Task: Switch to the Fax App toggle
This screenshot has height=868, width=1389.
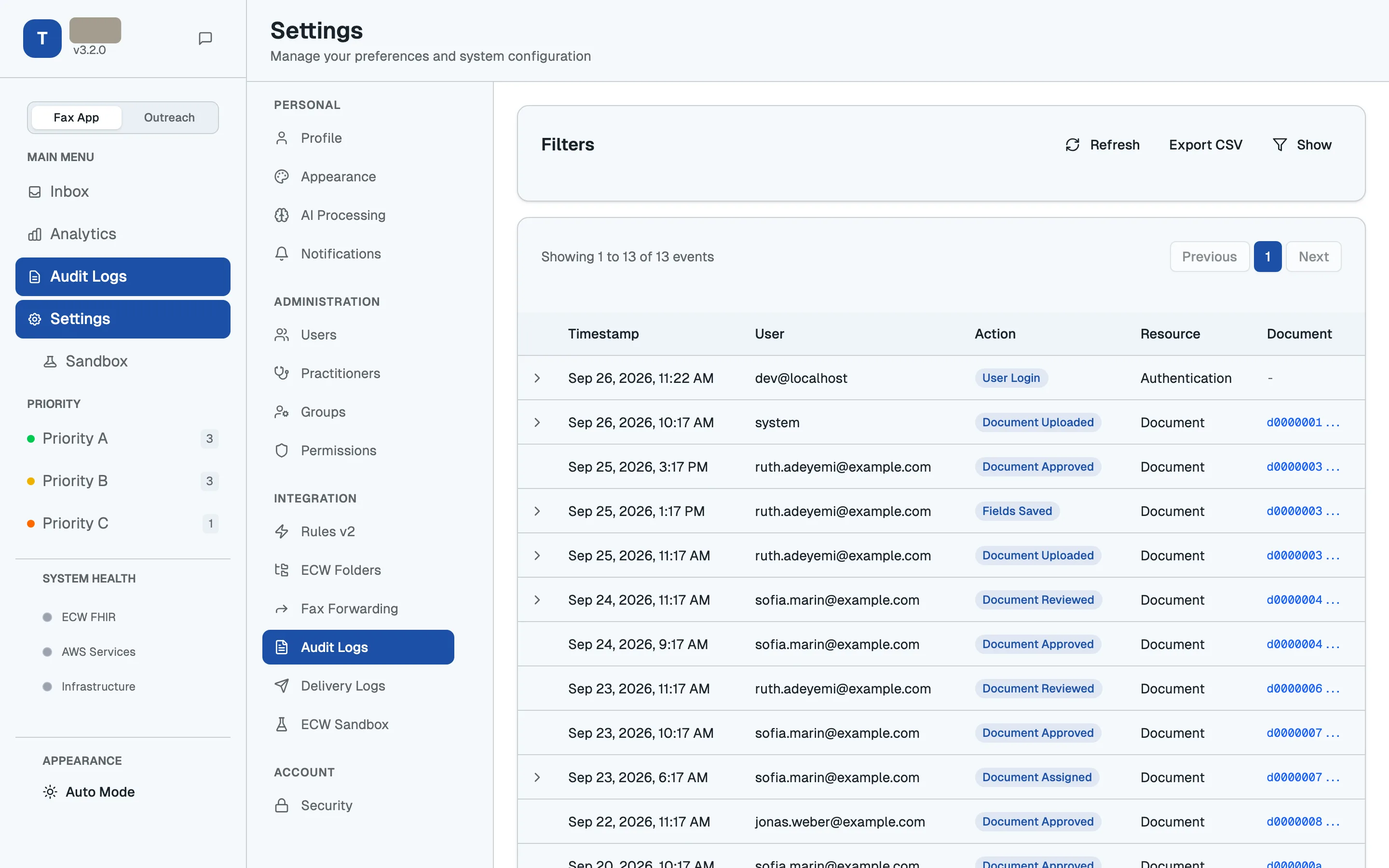Action: [76, 118]
